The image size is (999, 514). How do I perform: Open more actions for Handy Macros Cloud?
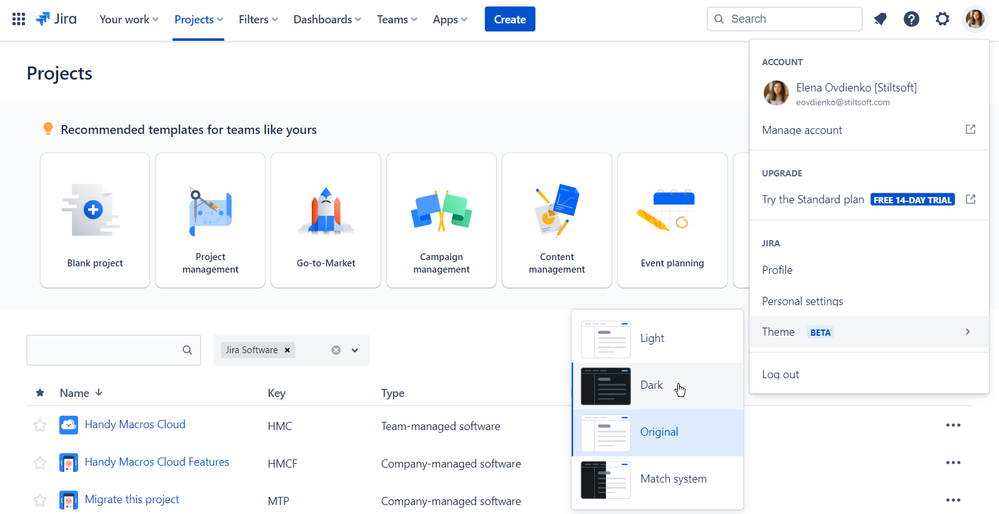click(x=953, y=425)
